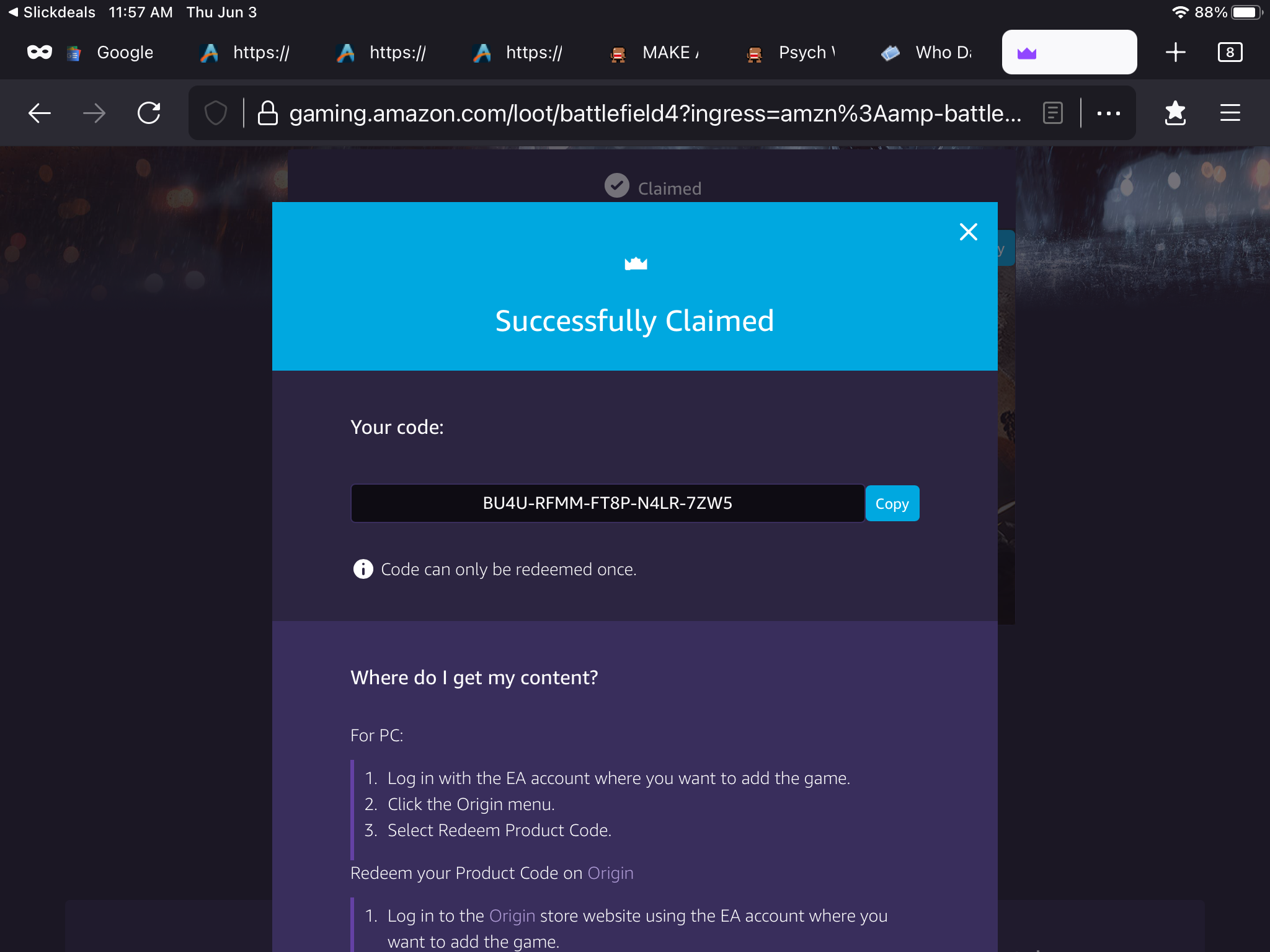
Task: Return to Slickdeals app via back arrow
Action: coord(53,12)
